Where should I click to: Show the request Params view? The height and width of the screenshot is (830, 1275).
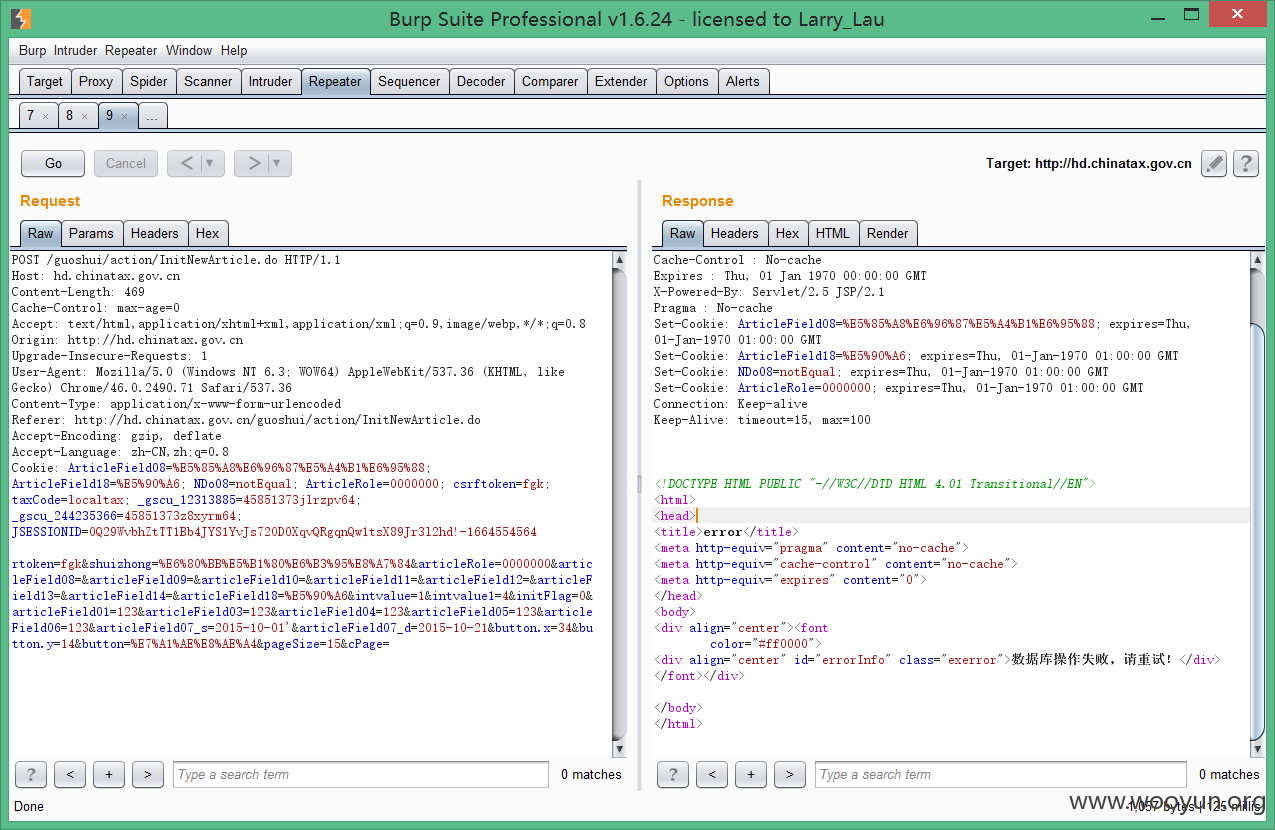click(92, 233)
